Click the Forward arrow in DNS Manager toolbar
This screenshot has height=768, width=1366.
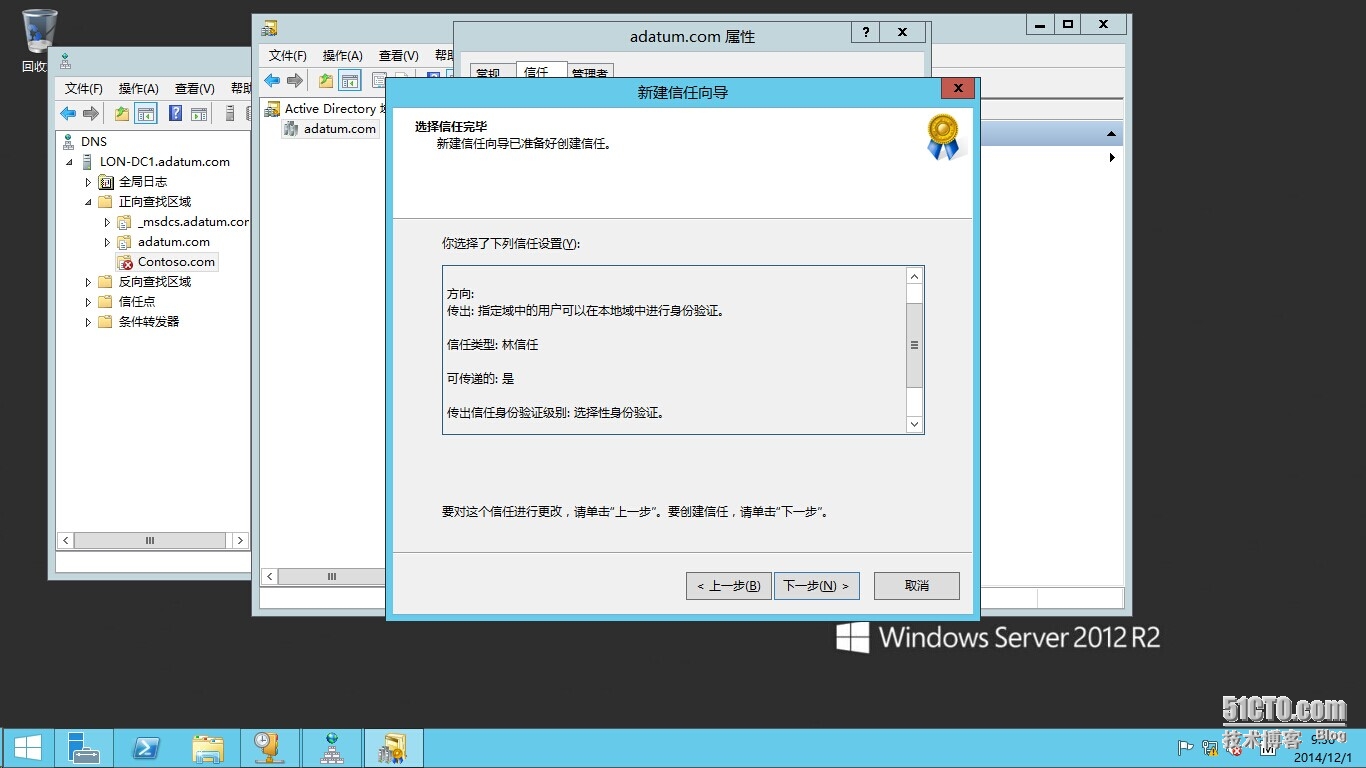tap(90, 114)
